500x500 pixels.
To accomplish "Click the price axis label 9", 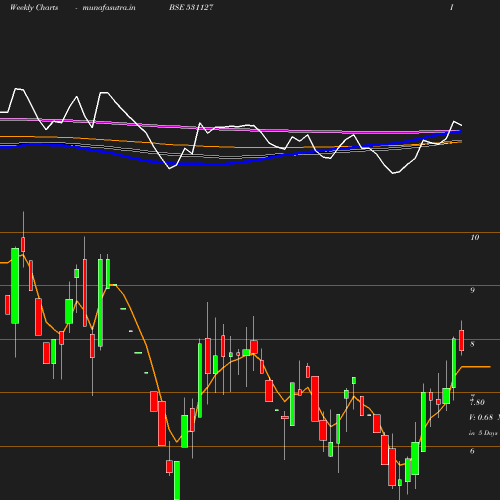I will (472, 290).
